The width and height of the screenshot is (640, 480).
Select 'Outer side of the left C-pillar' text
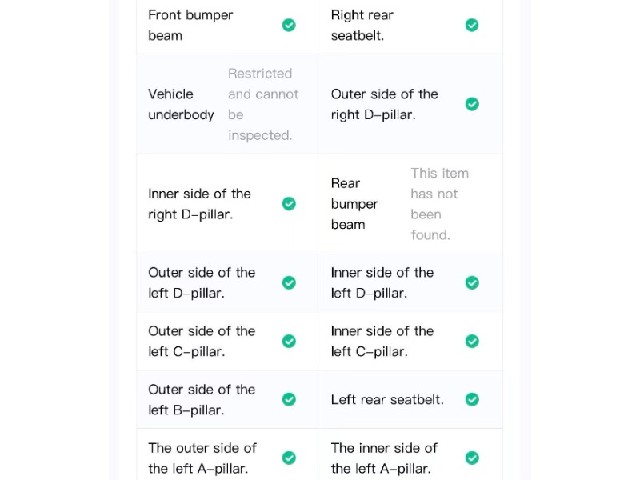pos(202,341)
